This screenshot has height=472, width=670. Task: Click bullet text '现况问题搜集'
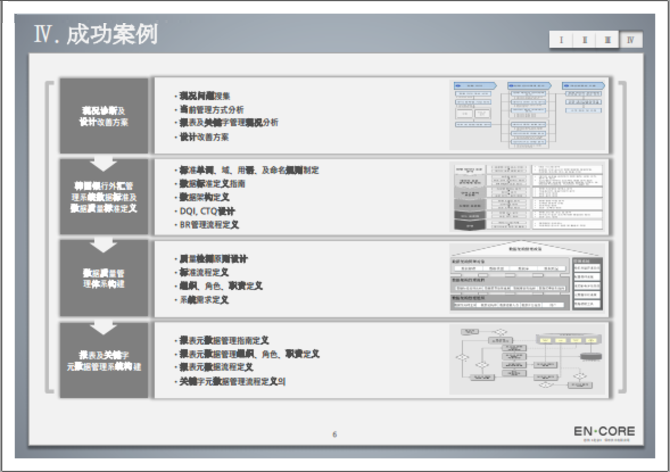point(205,96)
